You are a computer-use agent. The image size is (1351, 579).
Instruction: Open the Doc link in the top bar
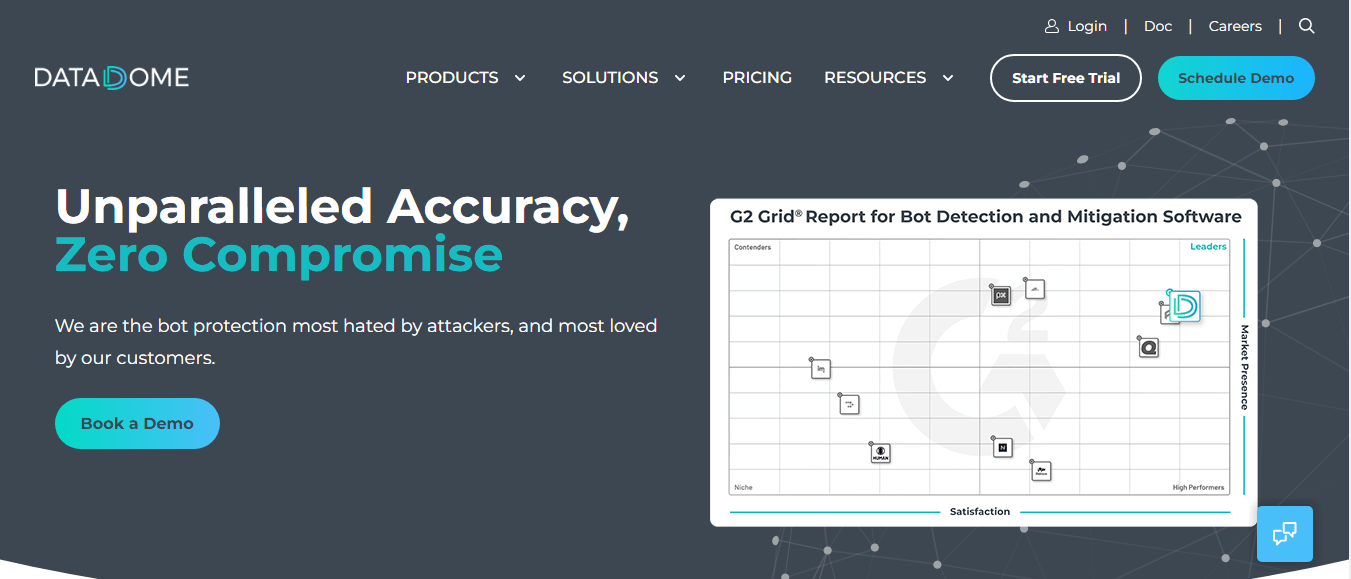coord(1158,26)
